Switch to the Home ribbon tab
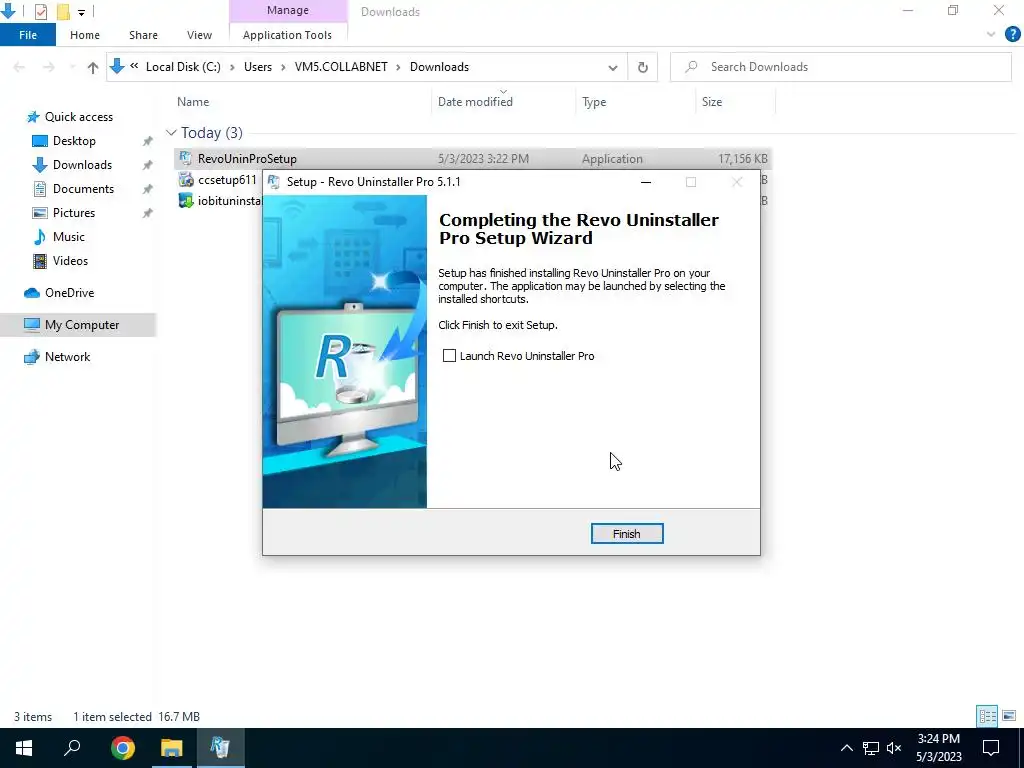Image resolution: width=1024 pixels, height=768 pixels. tap(85, 35)
